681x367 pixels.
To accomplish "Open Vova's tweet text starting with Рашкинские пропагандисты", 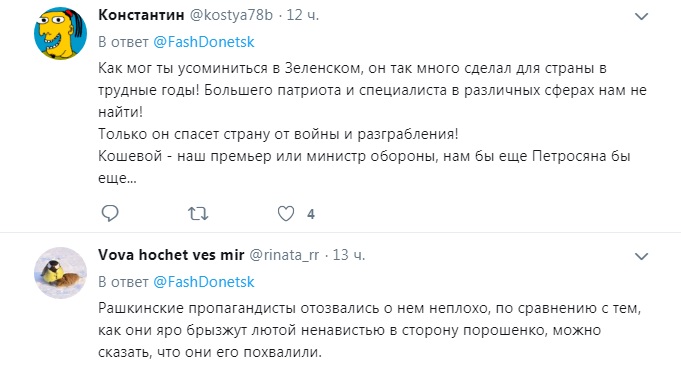I will click(370, 330).
